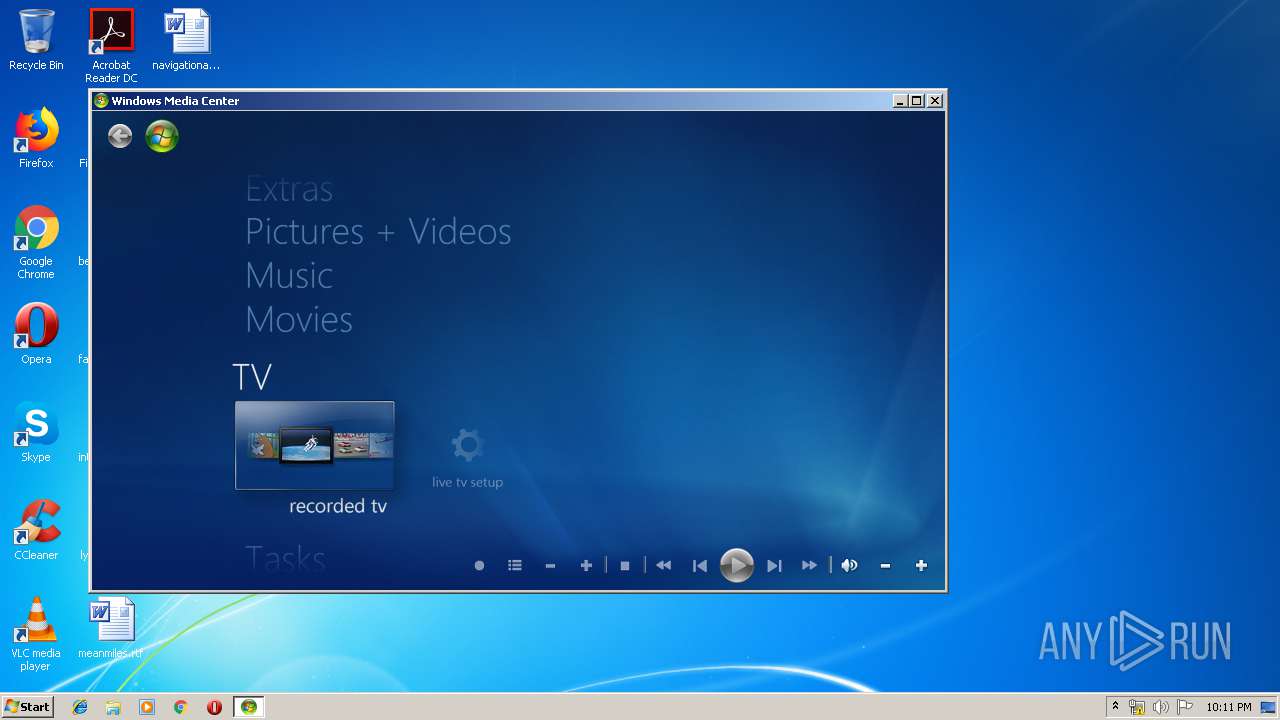The image size is (1280, 720).
Task: Open Acrobat Reader DC desktop shortcut
Action: [111, 46]
